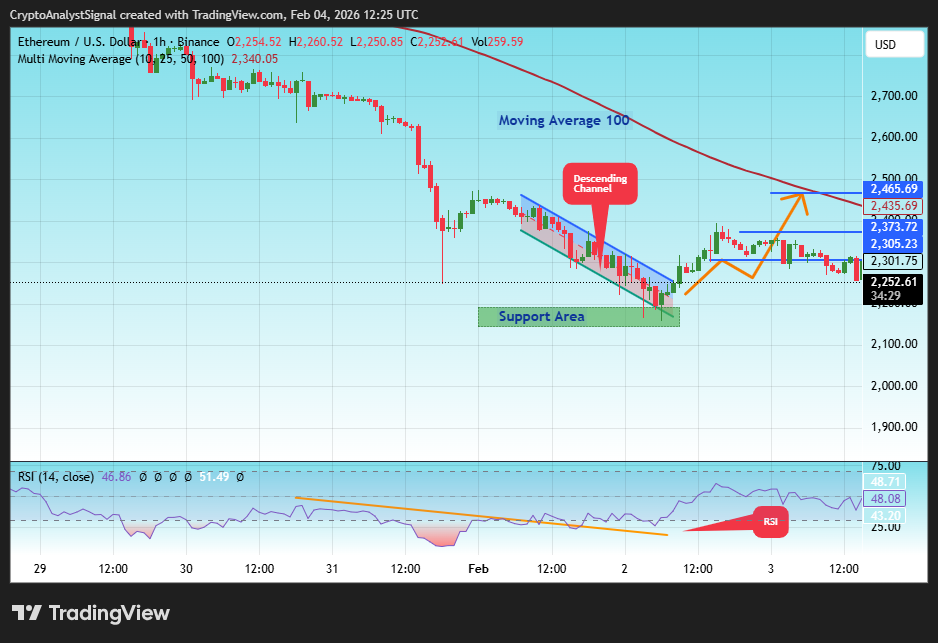
Task: Click the 2,700.00 price axis tick
Action: click(x=894, y=96)
